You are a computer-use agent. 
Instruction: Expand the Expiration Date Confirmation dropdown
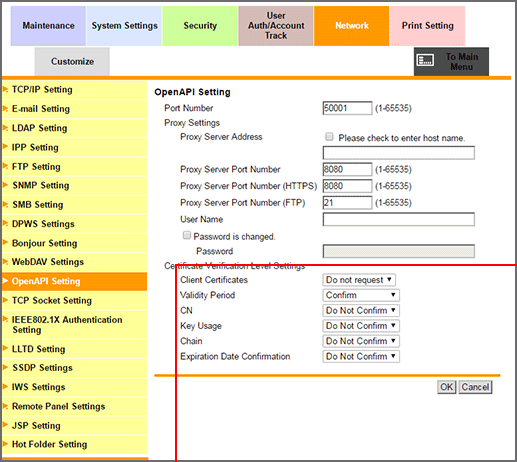tap(361, 356)
